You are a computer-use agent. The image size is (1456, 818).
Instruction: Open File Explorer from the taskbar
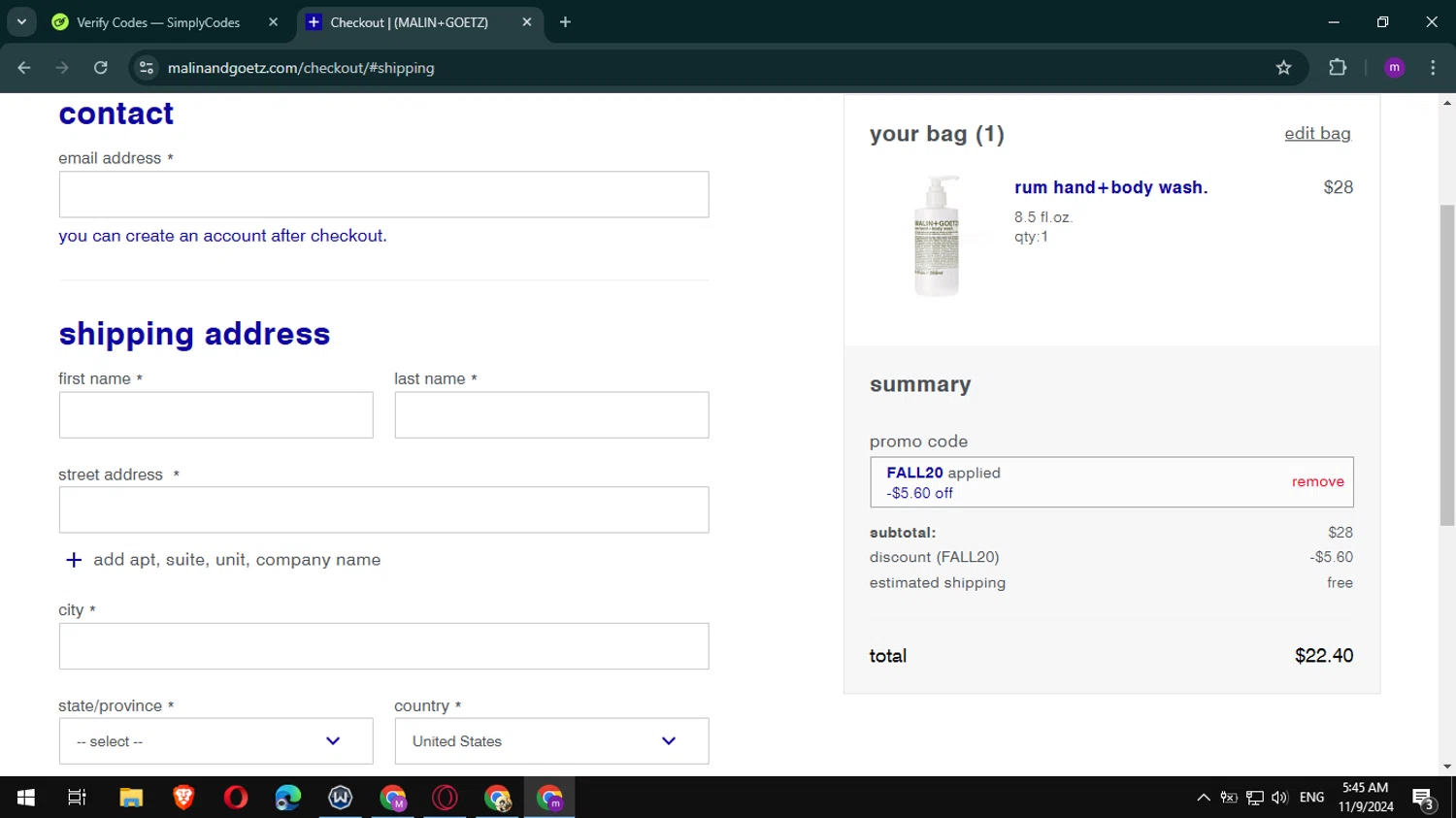[x=131, y=798]
